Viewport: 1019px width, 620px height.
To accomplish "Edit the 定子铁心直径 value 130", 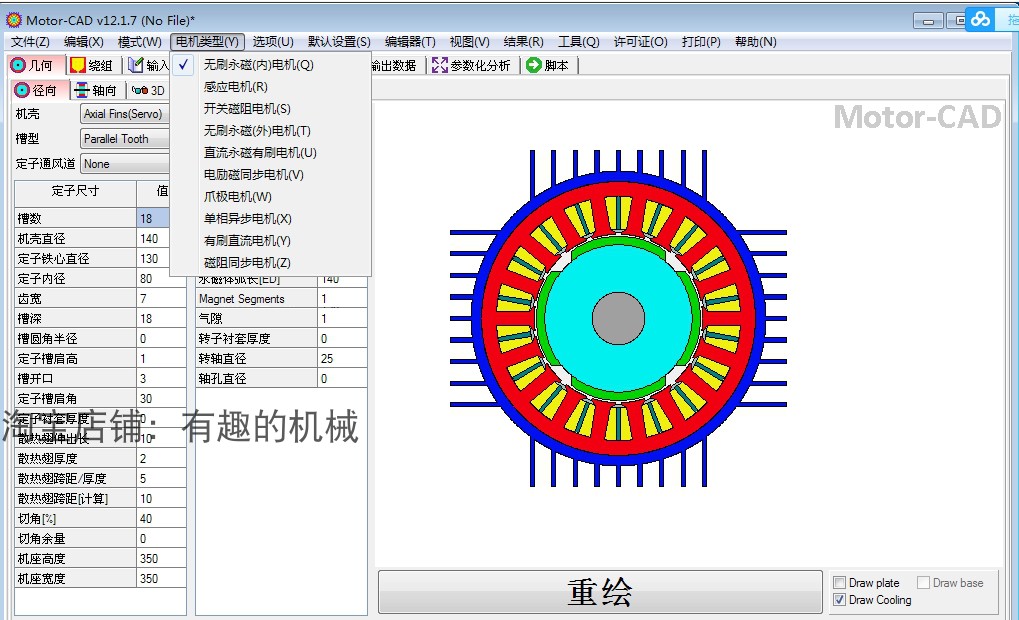I will point(153,259).
